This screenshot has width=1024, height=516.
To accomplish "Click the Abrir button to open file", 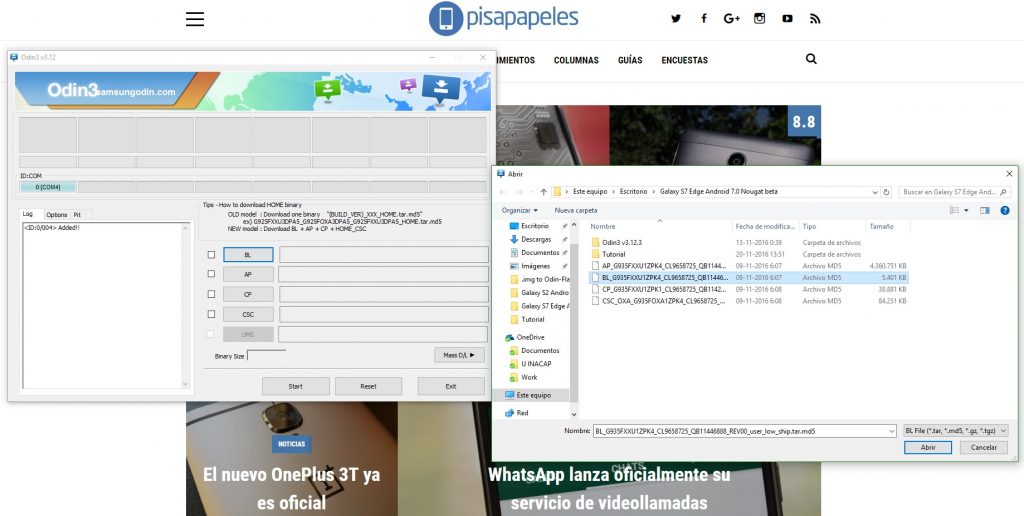I will pyautogui.click(x=927, y=448).
